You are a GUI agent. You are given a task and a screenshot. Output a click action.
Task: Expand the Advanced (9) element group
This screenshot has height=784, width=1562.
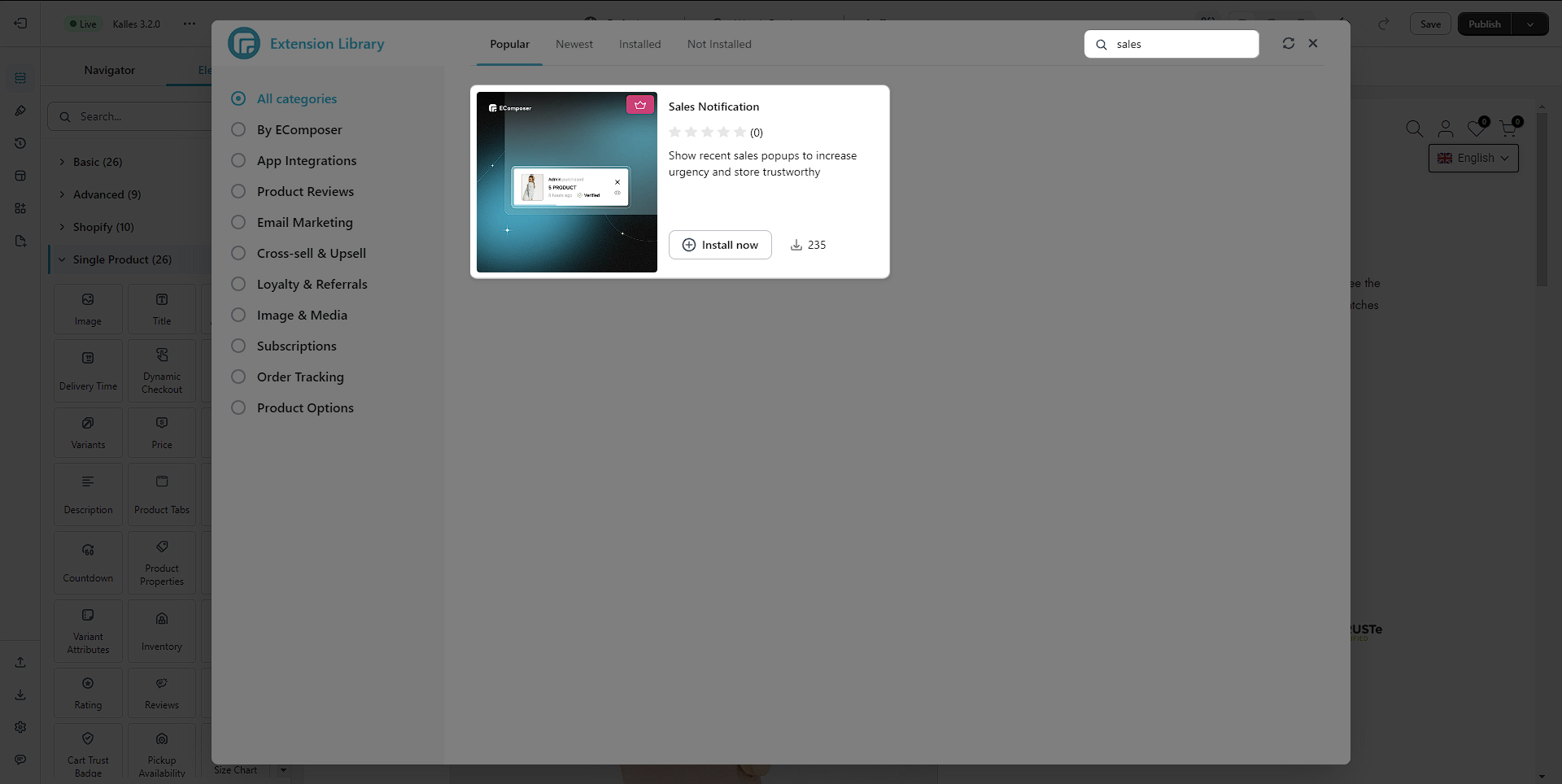(62, 194)
